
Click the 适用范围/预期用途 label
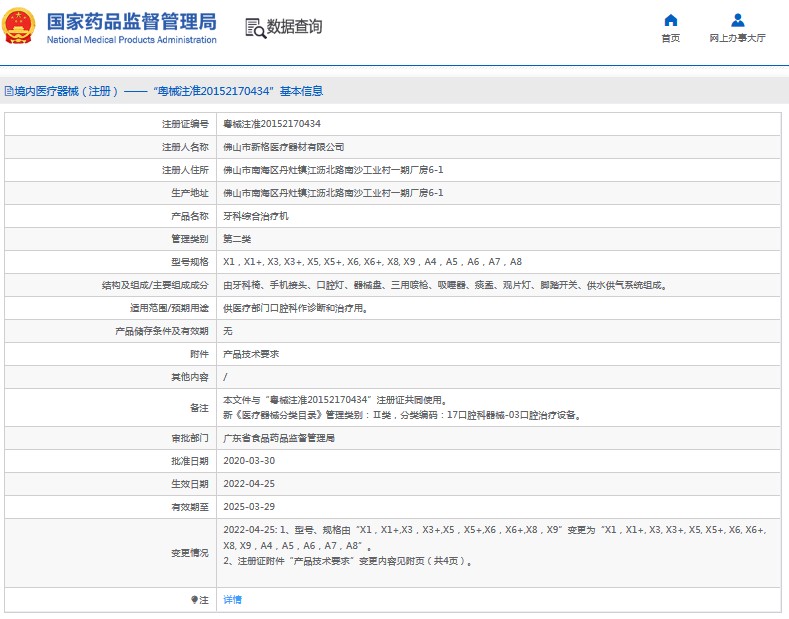tap(169, 308)
